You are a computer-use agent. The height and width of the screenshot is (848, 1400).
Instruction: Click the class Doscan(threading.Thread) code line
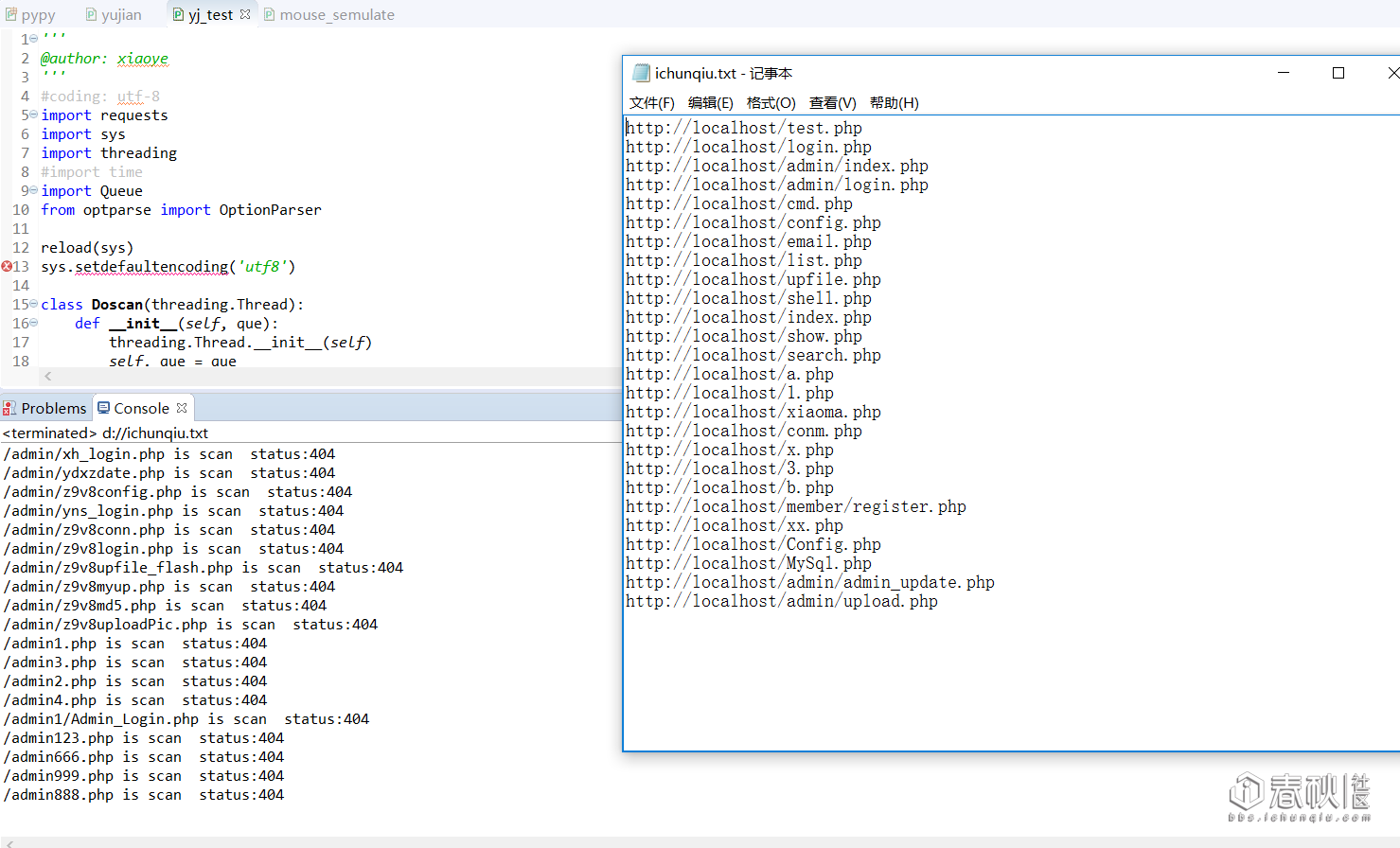coord(172,304)
